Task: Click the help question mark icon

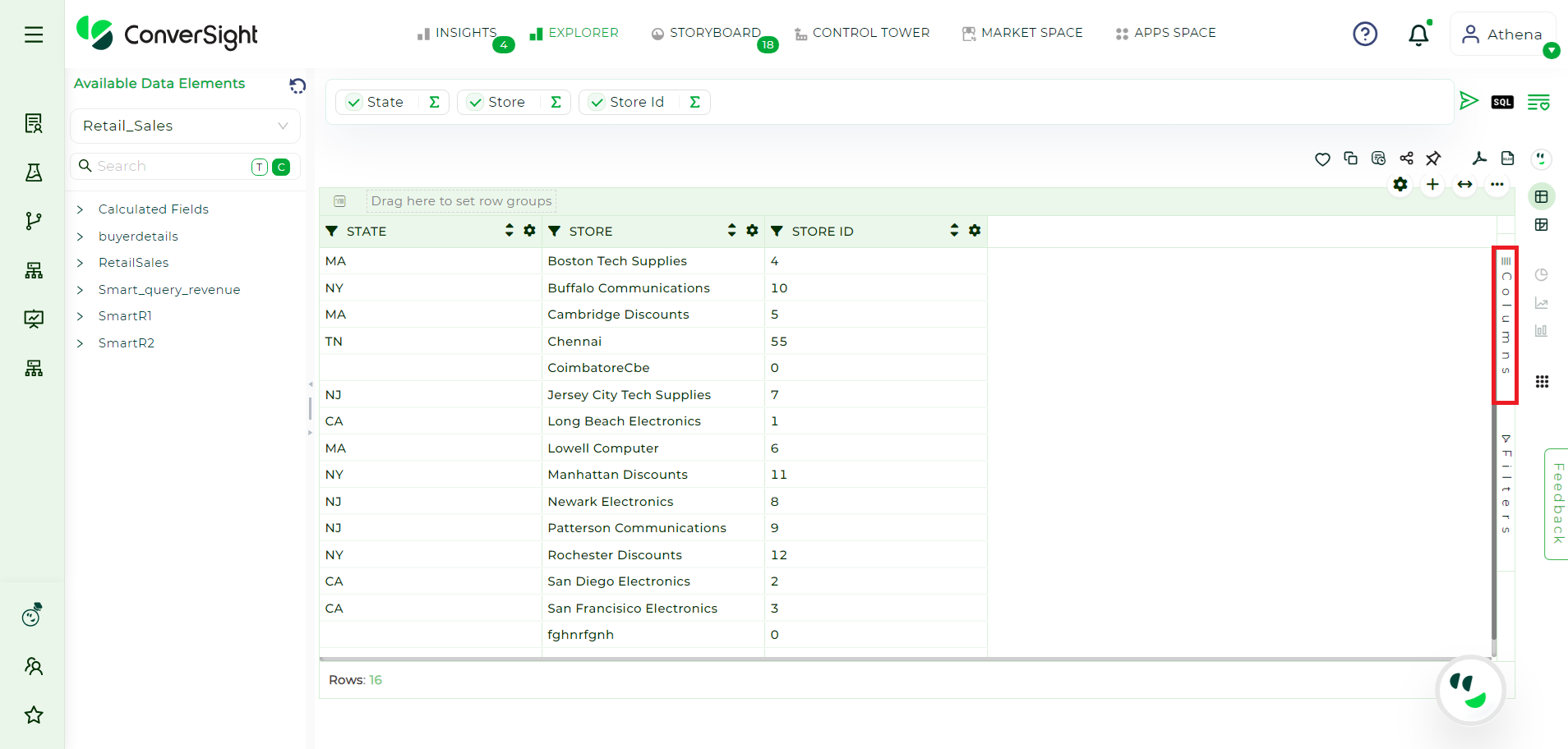Action: point(1365,34)
